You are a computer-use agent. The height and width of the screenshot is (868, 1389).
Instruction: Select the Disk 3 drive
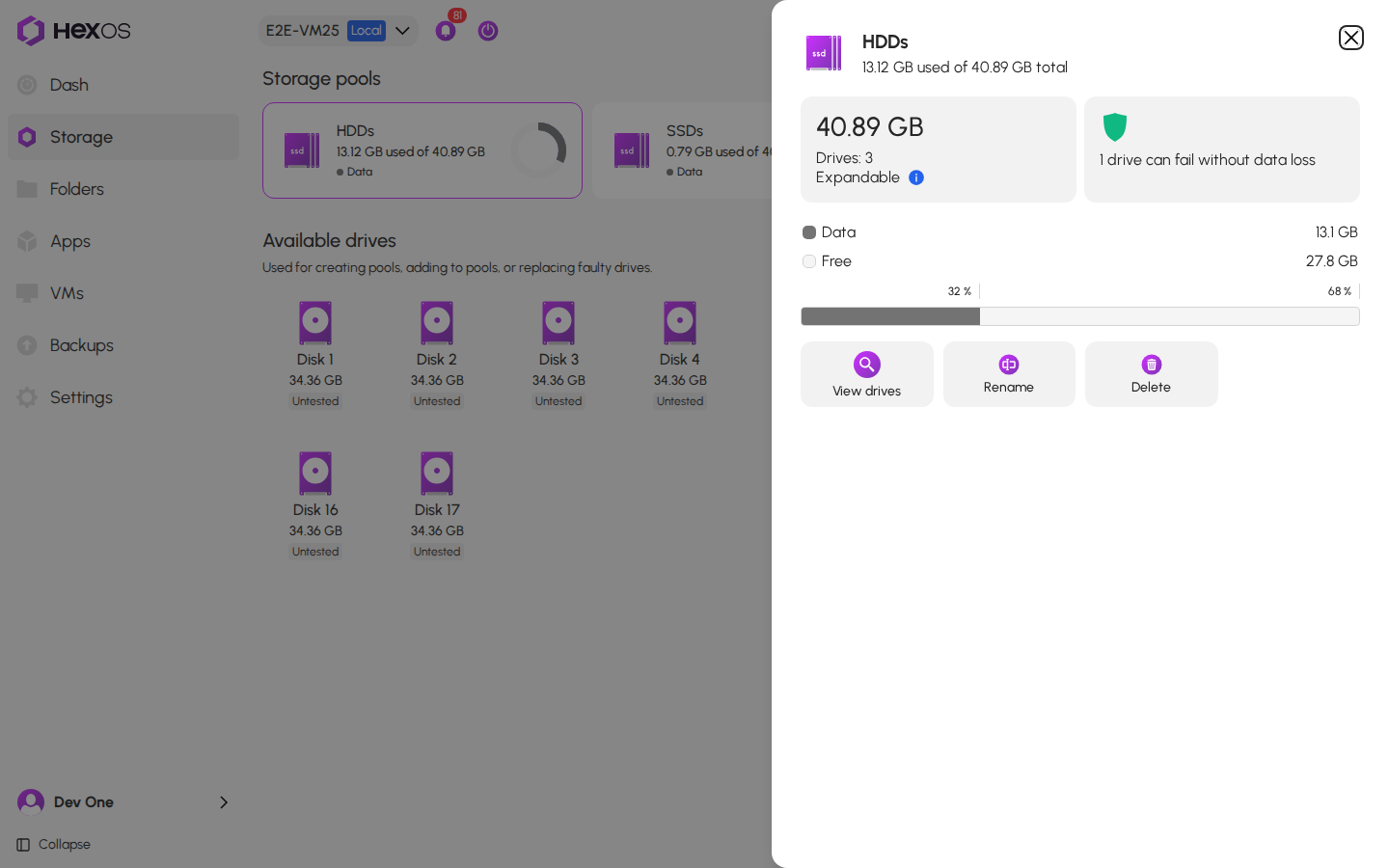pyautogui.click(x=558, y=354)
